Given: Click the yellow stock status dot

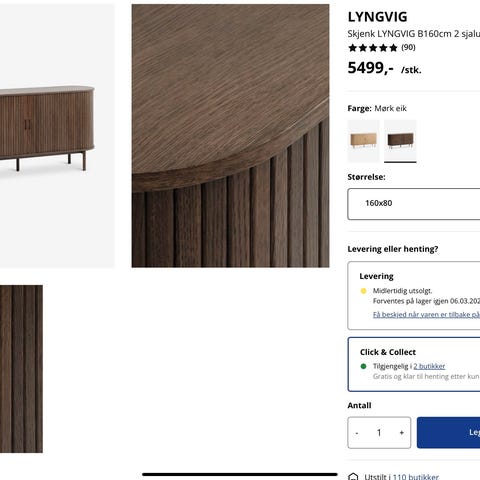Looking at the screenshot, I should [364, 291].
